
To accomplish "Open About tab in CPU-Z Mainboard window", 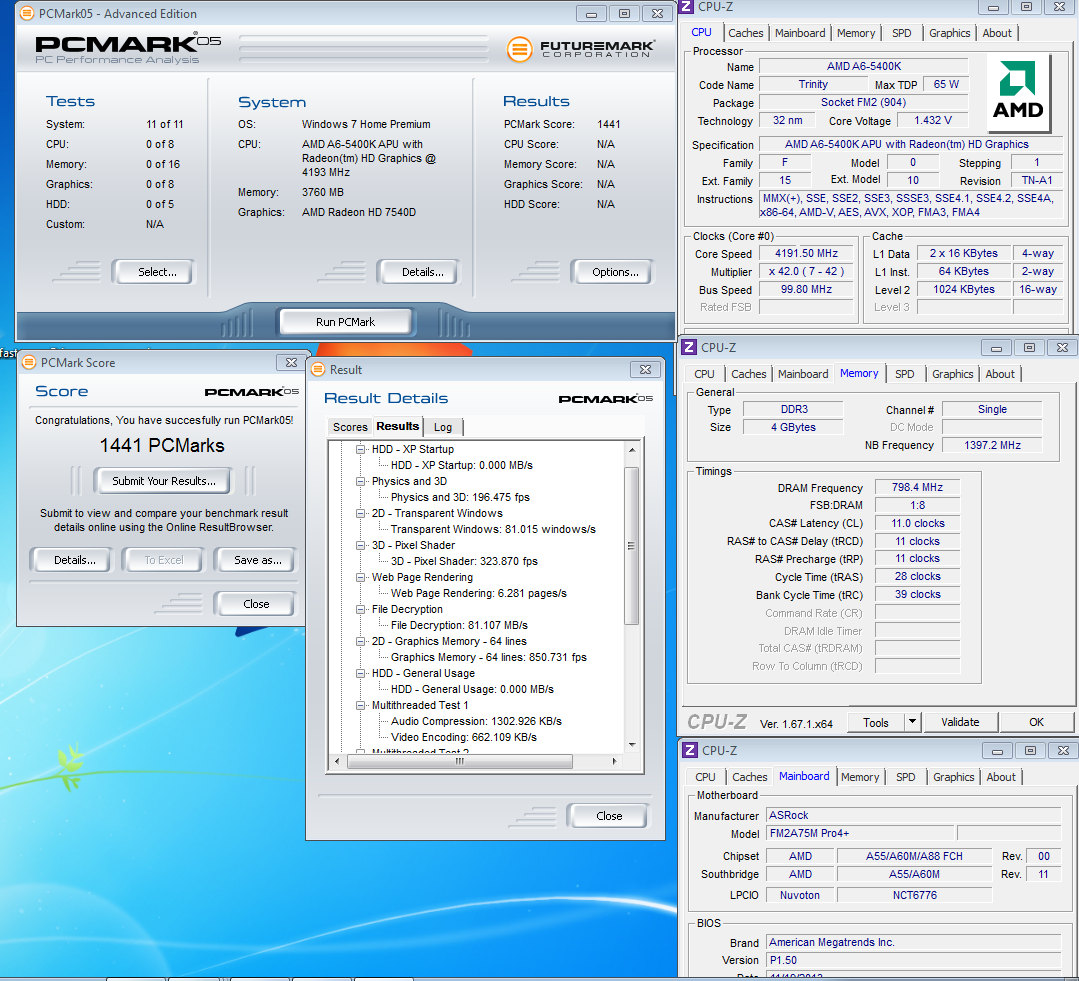I will tap(1001, 777).
